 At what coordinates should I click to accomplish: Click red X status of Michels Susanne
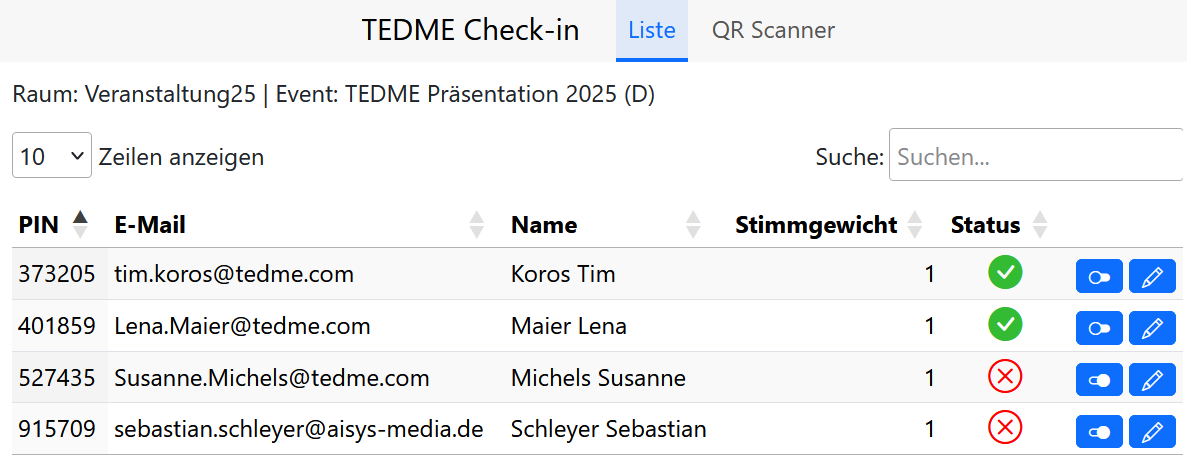tap(1005, 377)
